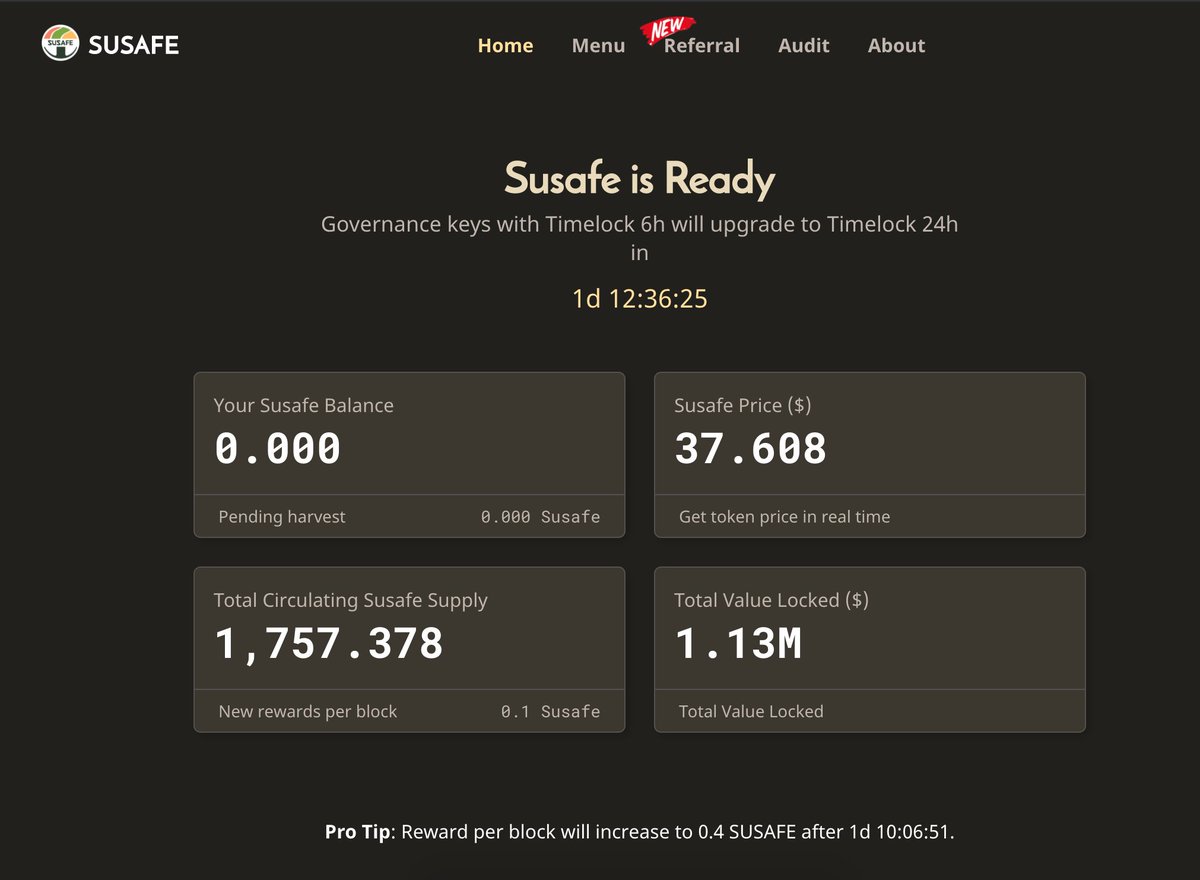1200x880 pixels.
Task: Open the Home navigation item
Action: (x=505, y=46)
